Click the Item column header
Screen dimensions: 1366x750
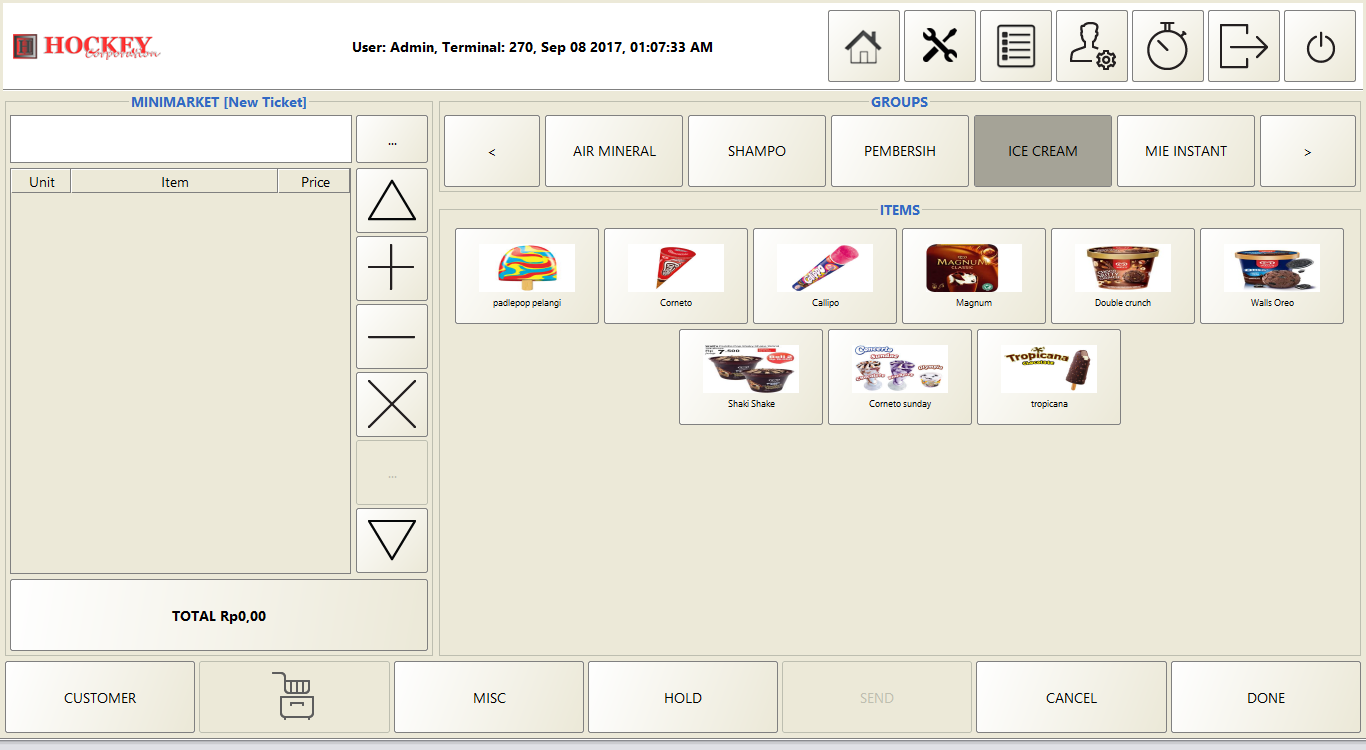[x=175, y=181]
